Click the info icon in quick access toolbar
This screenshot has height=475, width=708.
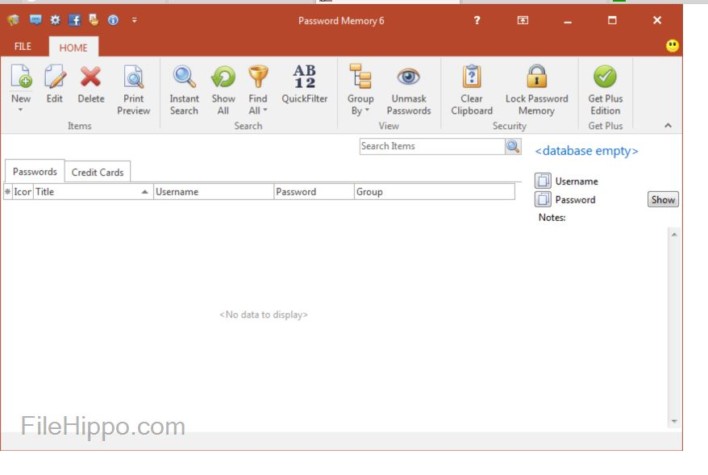click(x=113, y=20)
